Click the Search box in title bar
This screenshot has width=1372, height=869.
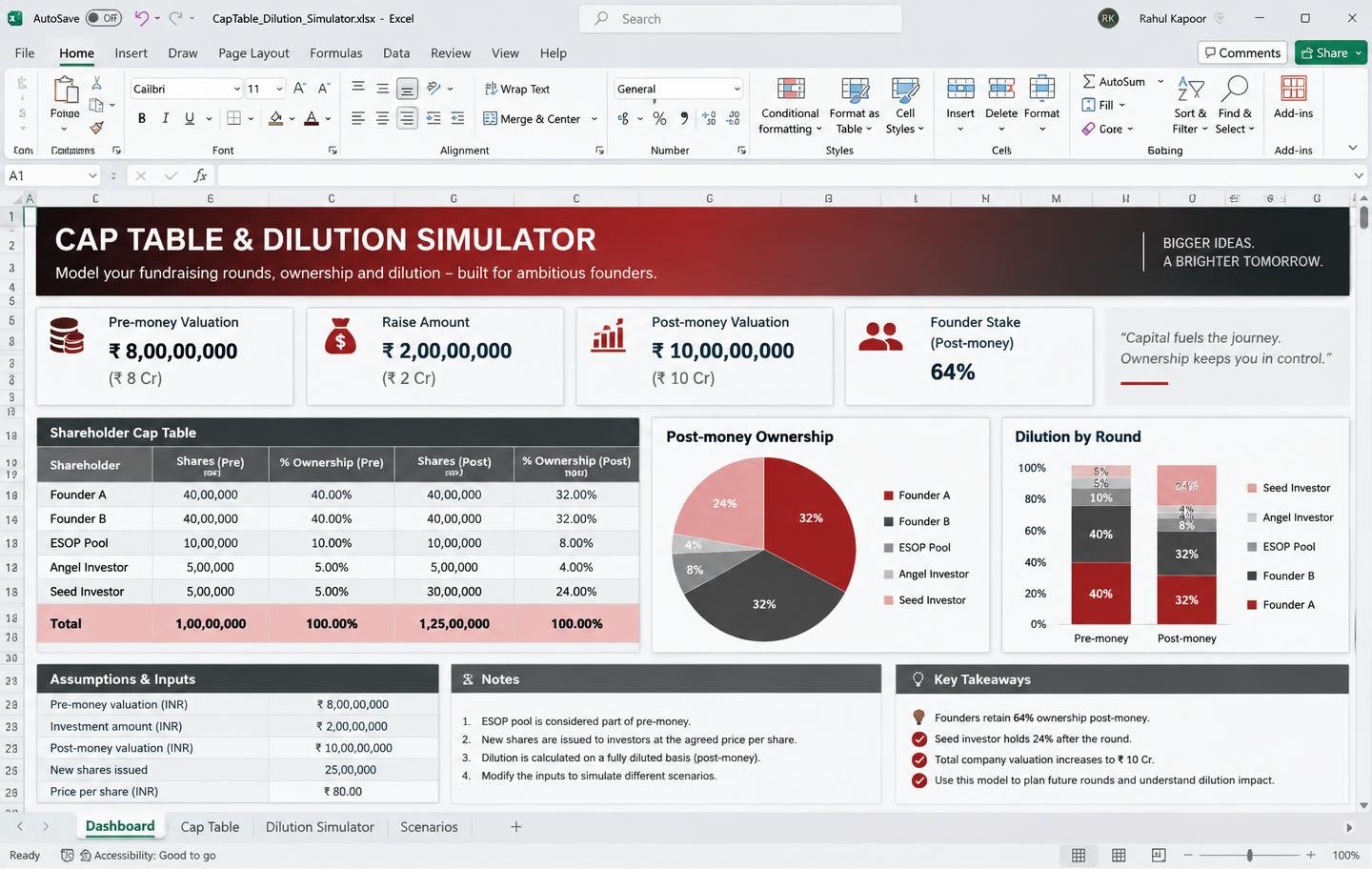click(740, 18)
